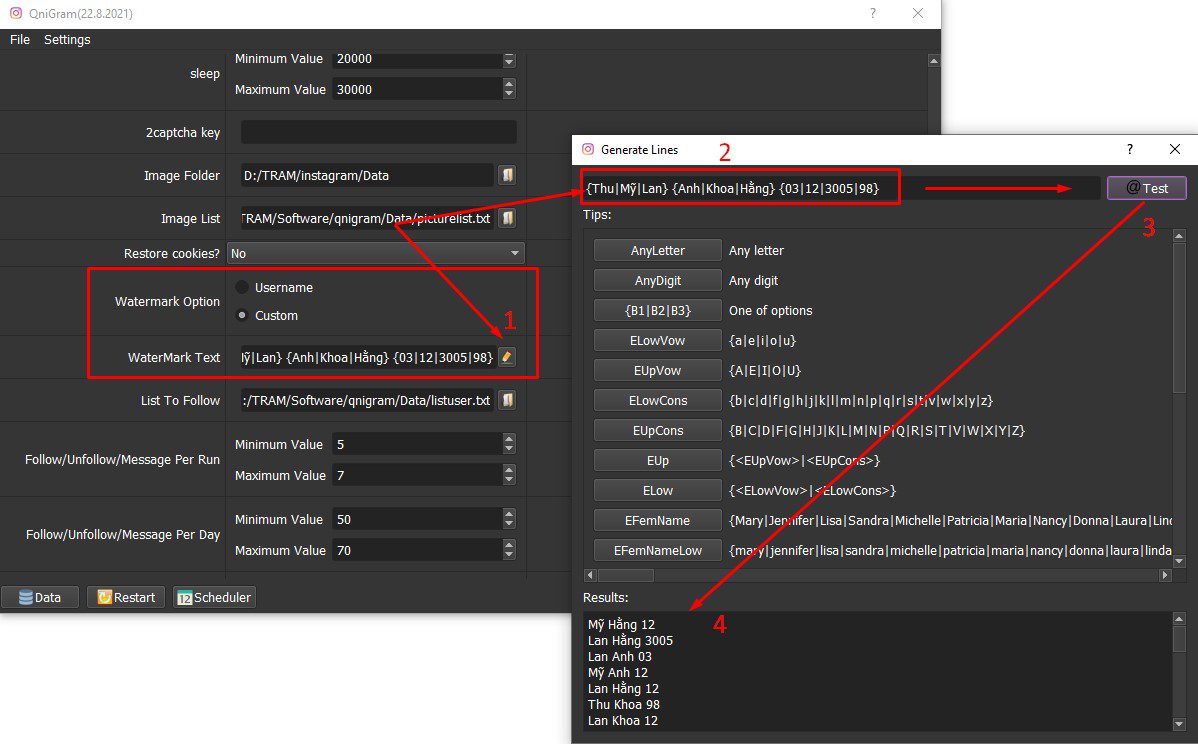1198x744 pixels.
Task: Click the 2captcha key input field
Action: coord(379,132)
